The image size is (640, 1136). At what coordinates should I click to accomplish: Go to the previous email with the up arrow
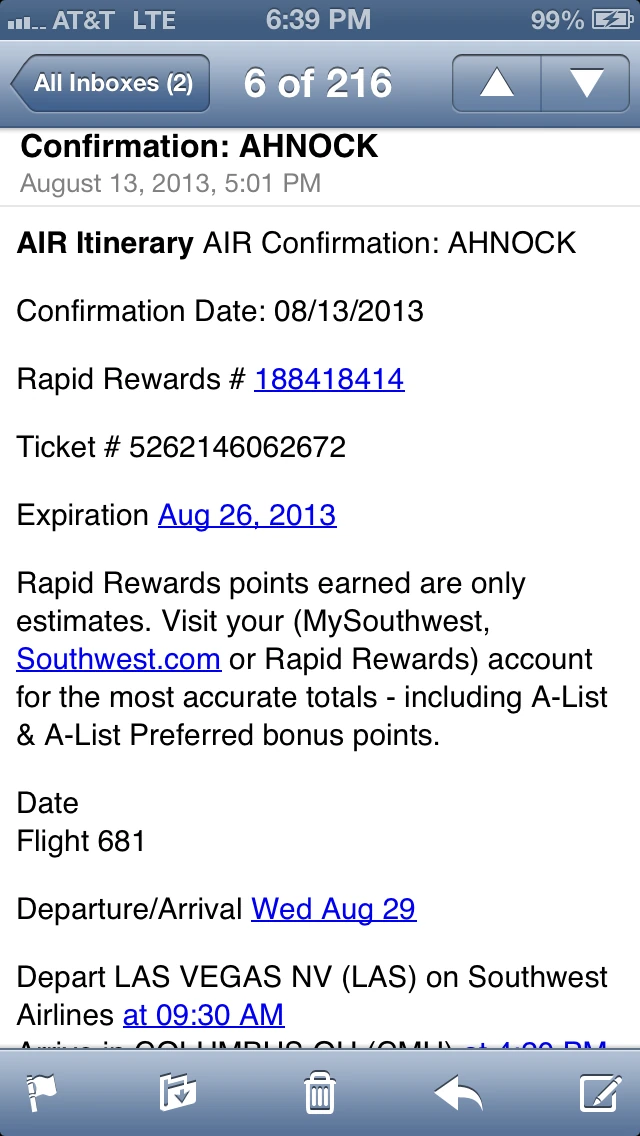click(x=494, y=83)
